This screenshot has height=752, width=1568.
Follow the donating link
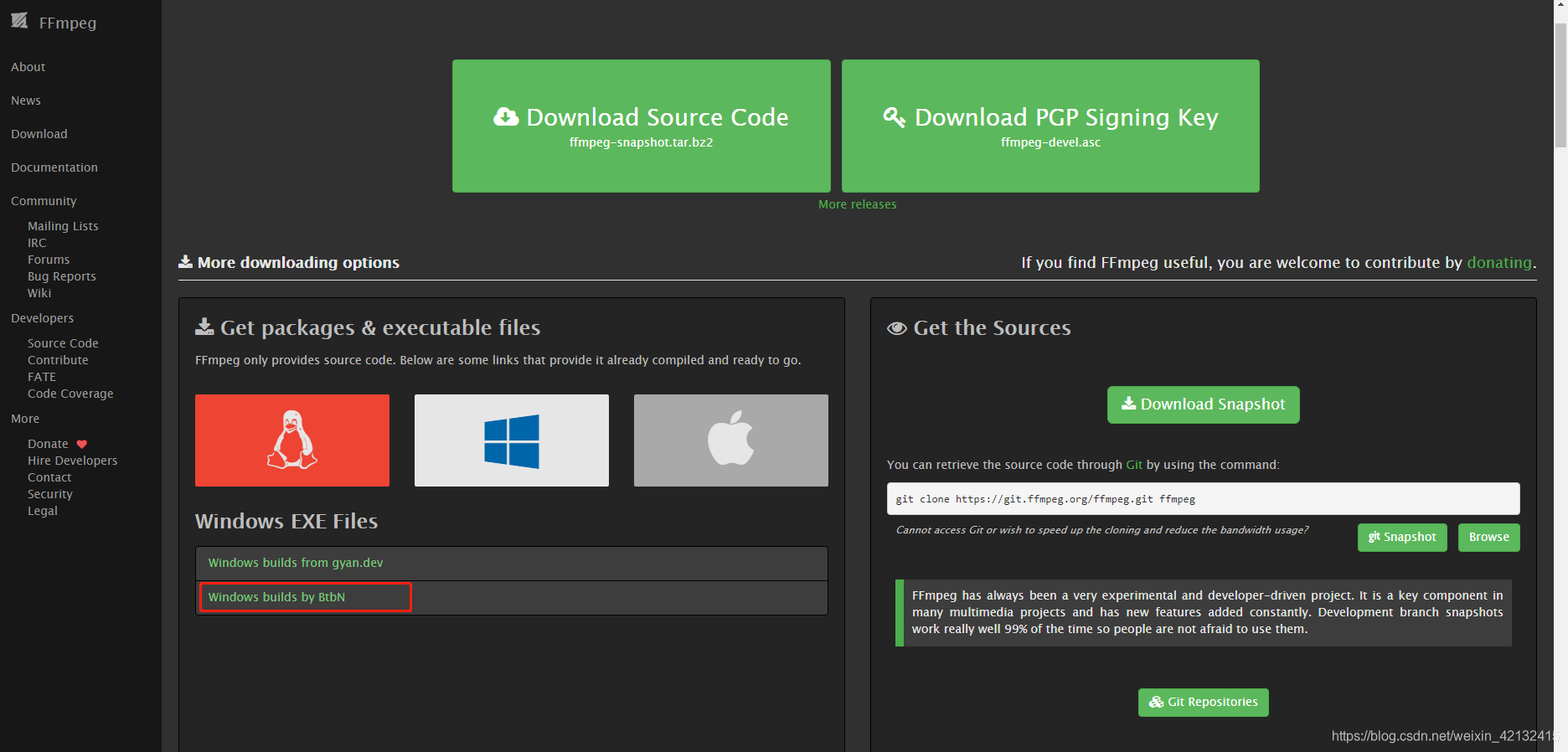click(x=1499, y=262)
